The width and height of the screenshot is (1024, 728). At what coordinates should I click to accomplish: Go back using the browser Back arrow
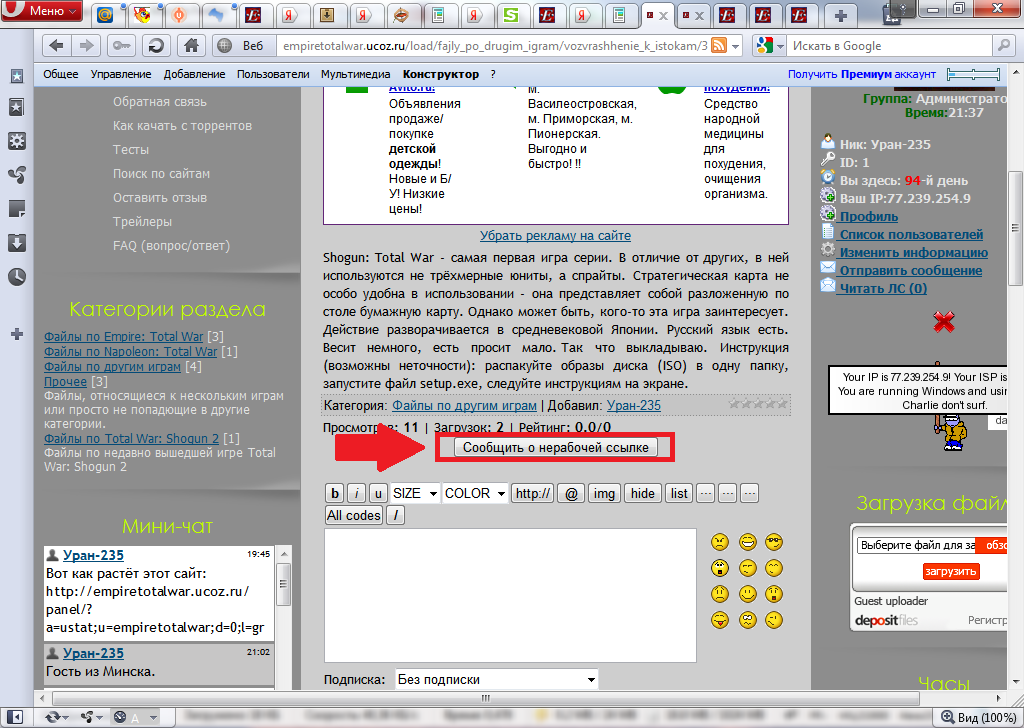57,46
